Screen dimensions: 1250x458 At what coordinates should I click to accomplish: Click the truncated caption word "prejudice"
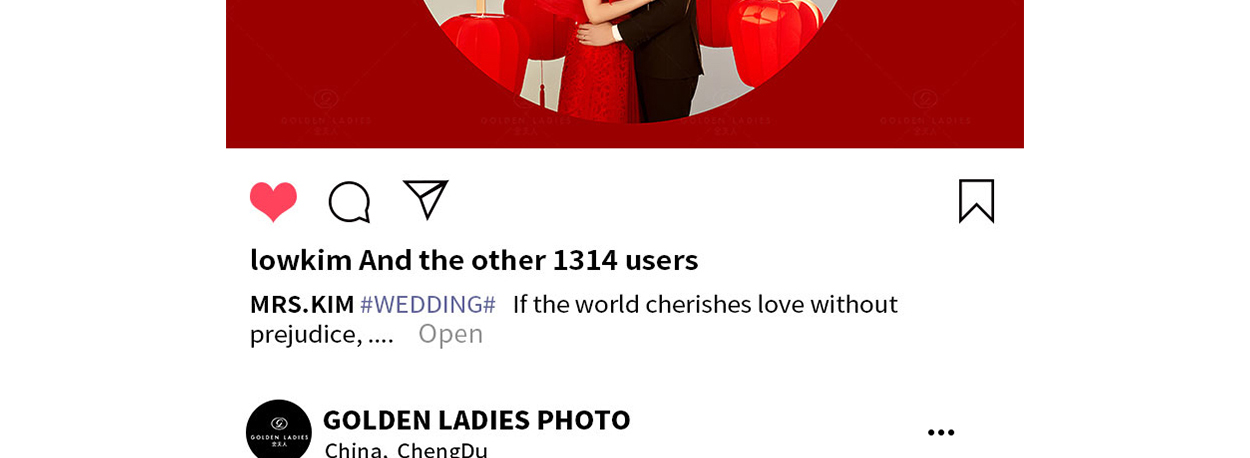coord(305,335)
